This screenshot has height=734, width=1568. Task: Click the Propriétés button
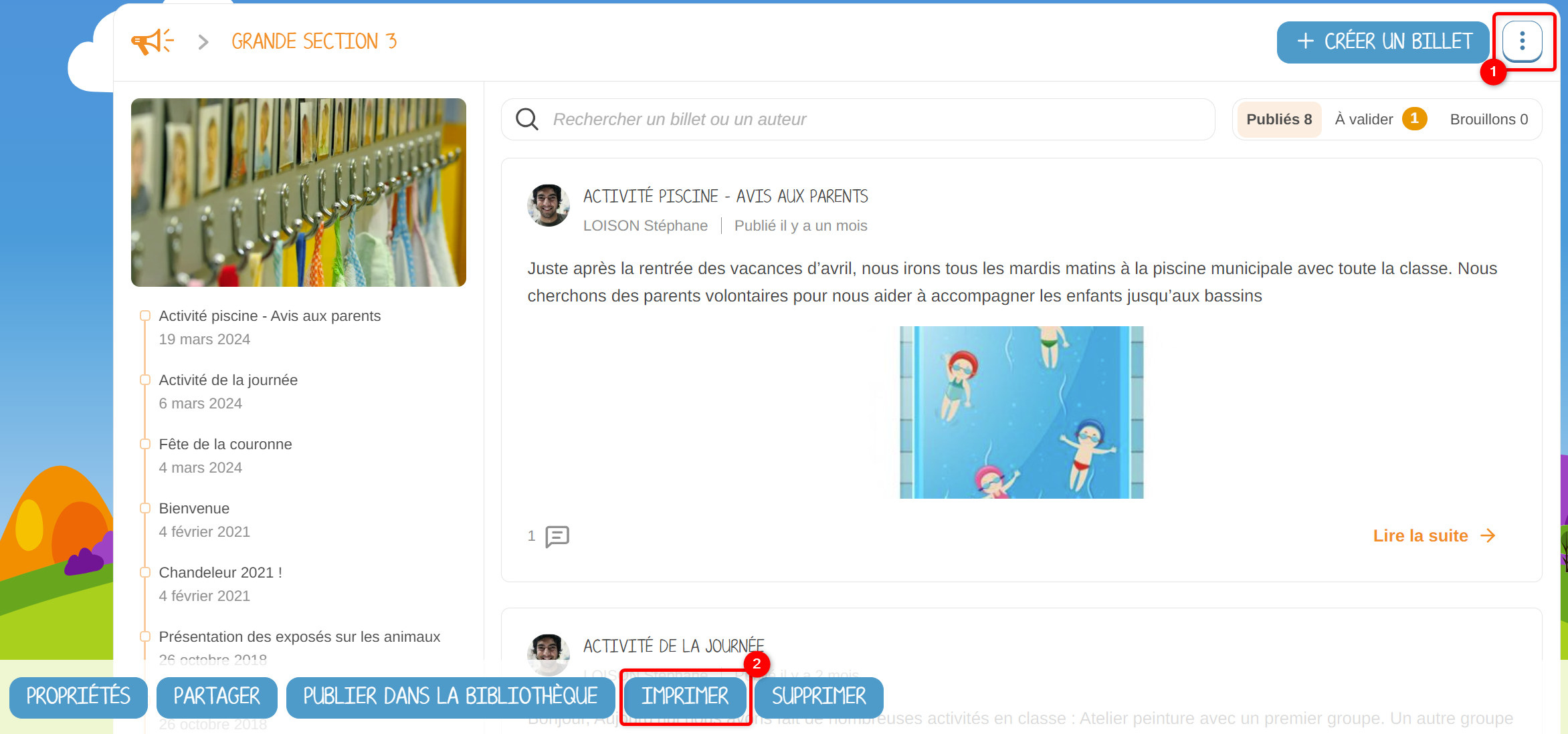(78, 697)
